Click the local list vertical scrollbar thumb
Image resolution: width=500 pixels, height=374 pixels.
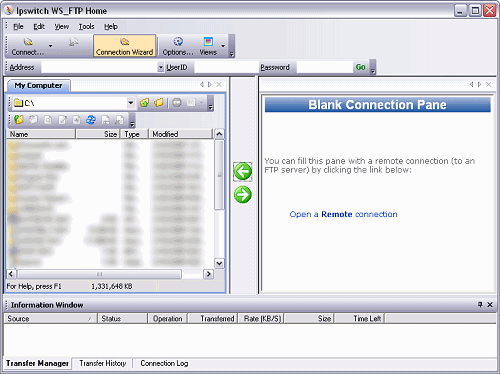[219, 175]
